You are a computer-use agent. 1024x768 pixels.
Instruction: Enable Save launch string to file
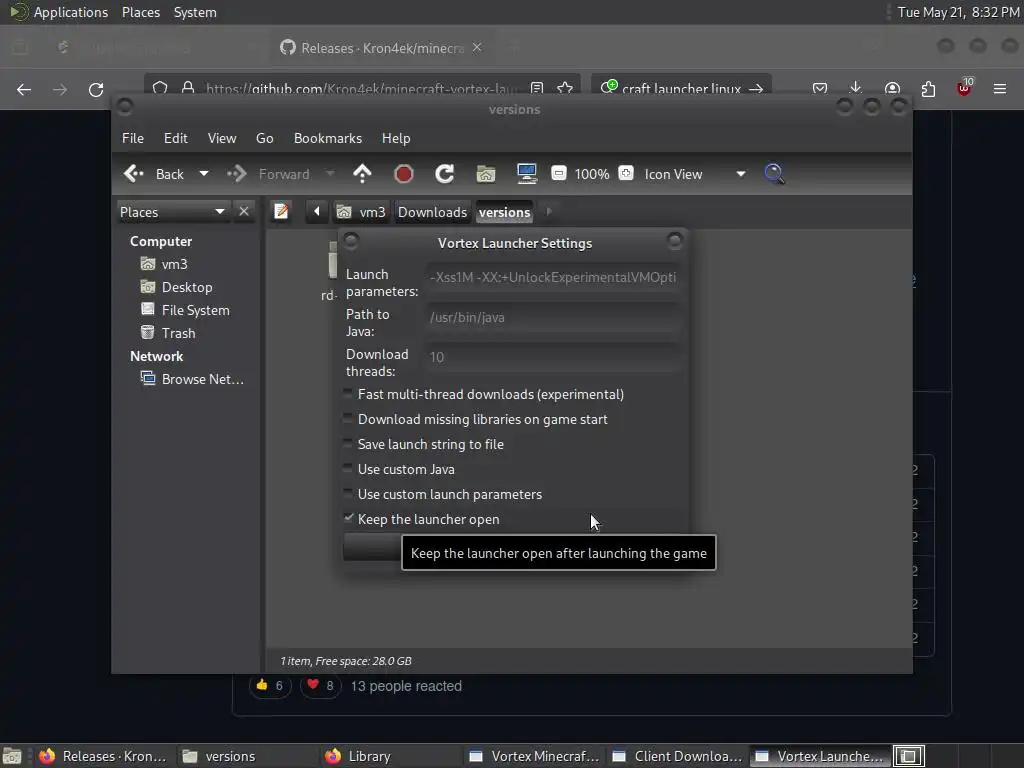tap(347, 443)
